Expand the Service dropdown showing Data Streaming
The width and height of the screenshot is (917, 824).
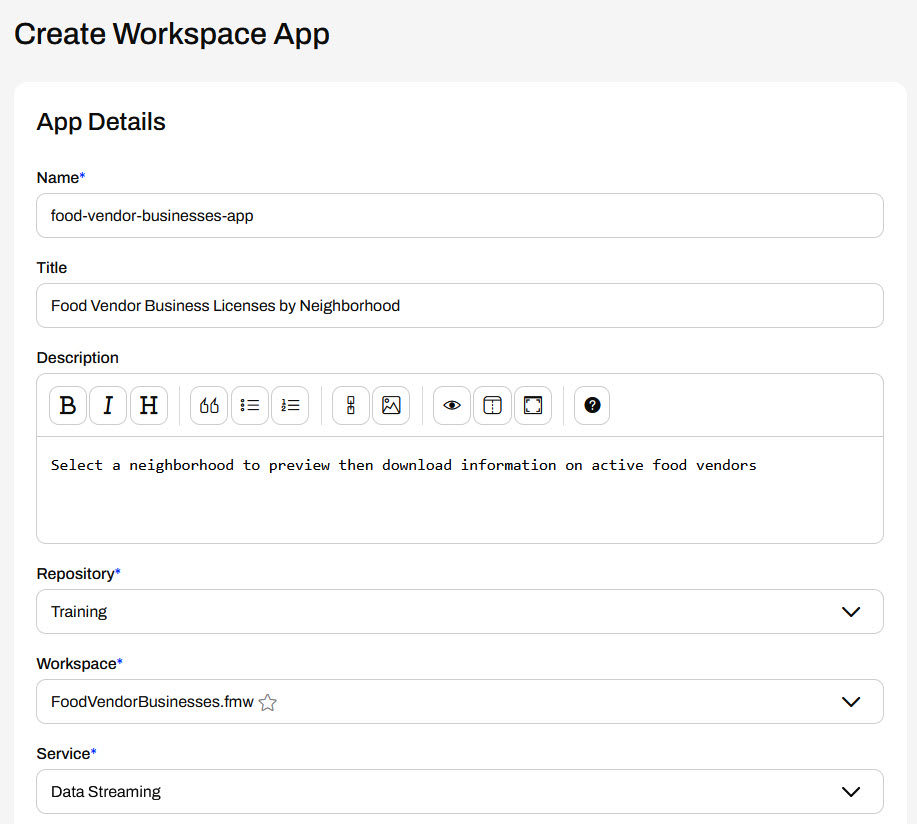pos(459,791)
